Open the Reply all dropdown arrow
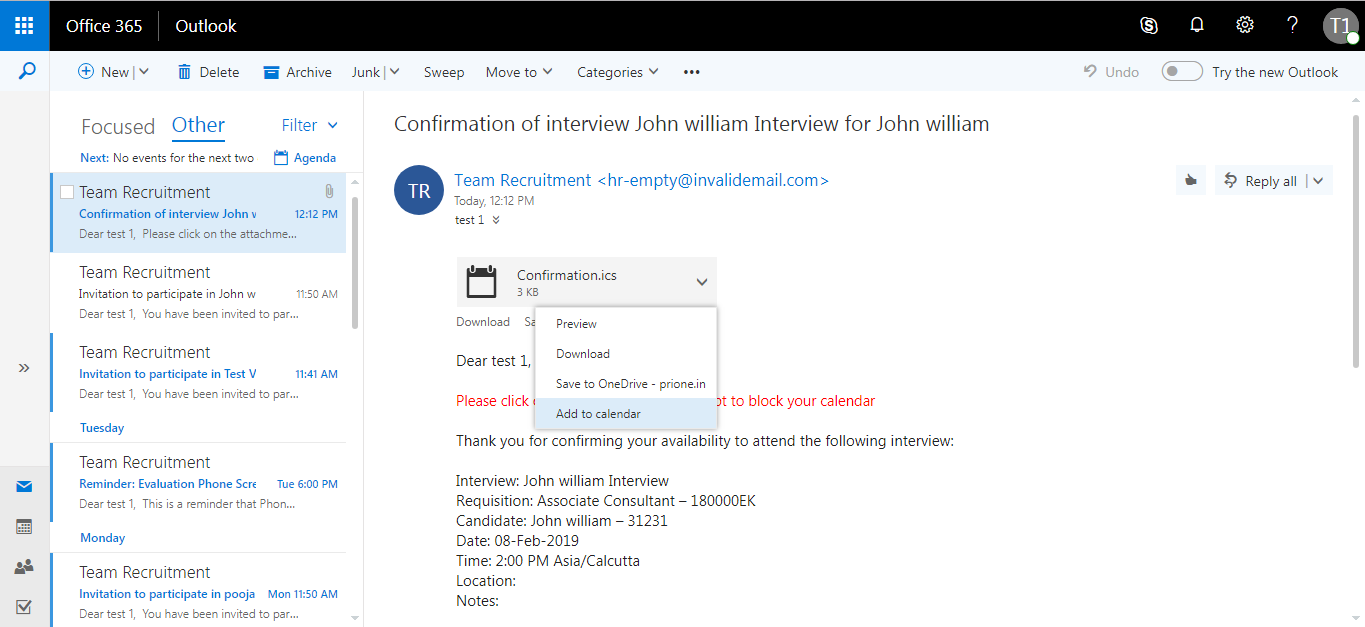Viewport: 1365px width, 627px height. (x=1318, y=181)
